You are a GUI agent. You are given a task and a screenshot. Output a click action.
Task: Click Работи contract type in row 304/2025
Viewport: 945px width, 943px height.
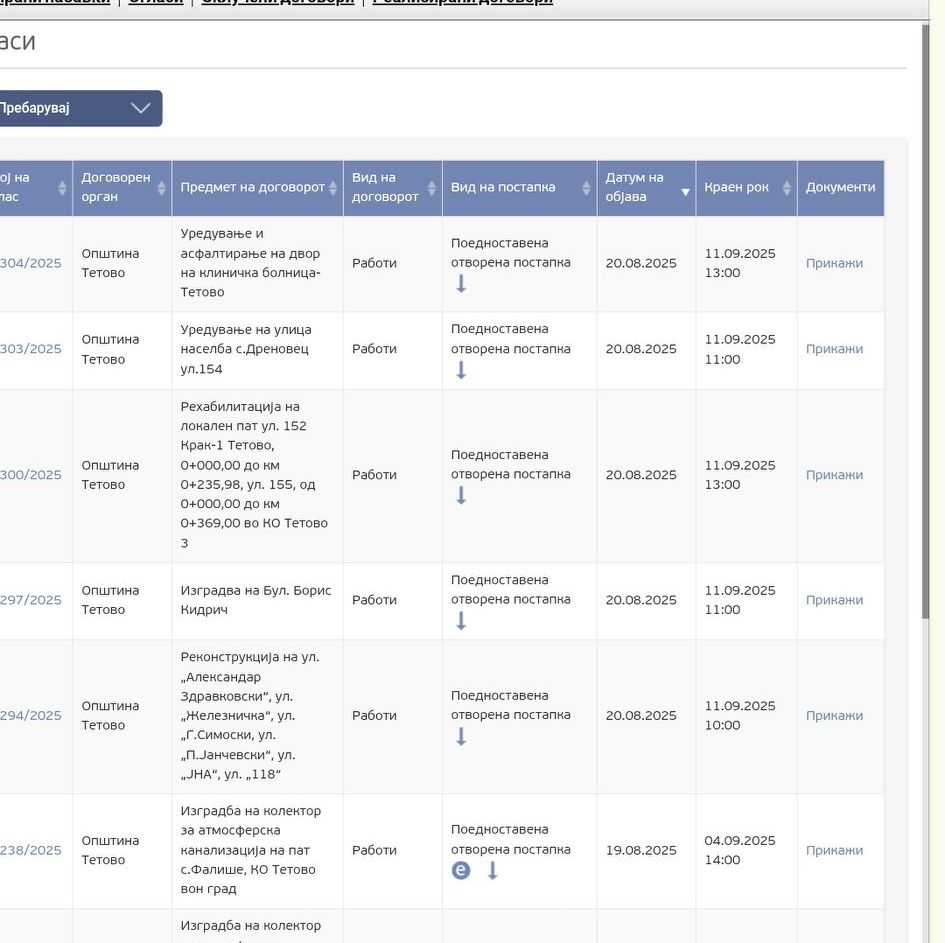(x=374, y=263)
